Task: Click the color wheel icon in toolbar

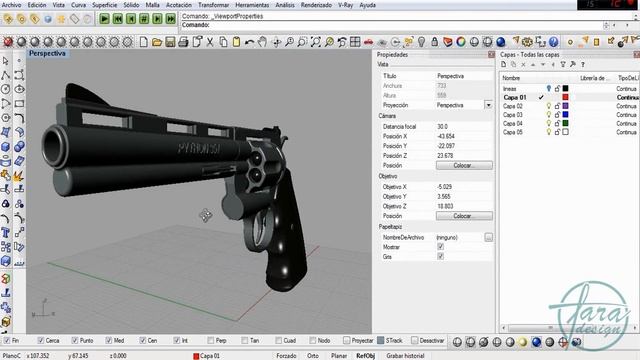Action: pyautogui.click(x=461, y=42)
